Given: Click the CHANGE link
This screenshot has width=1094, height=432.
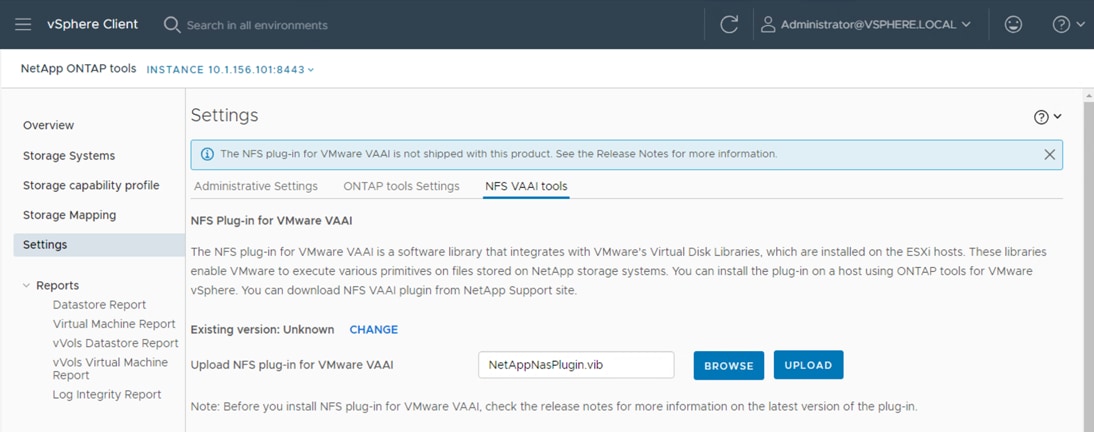Looking at the screenshot, I should click(x=373, y=329).
